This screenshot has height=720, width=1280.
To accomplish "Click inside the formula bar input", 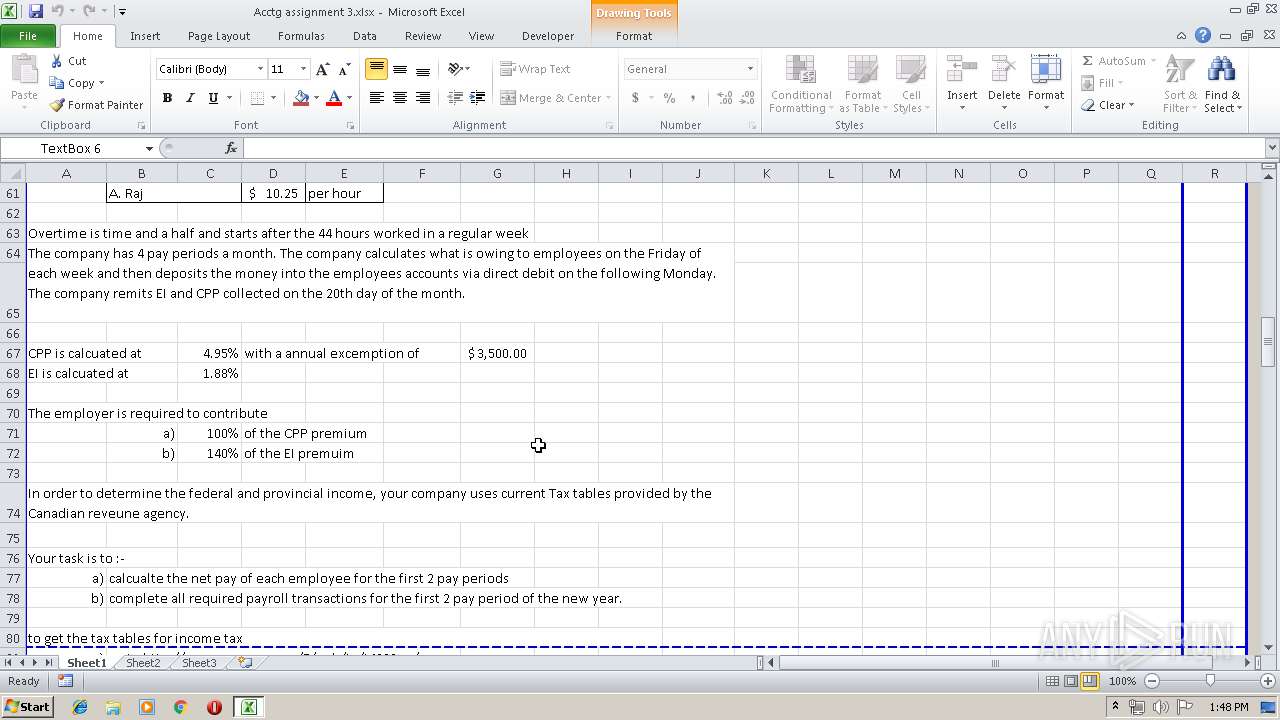I will tap(752, 148).
